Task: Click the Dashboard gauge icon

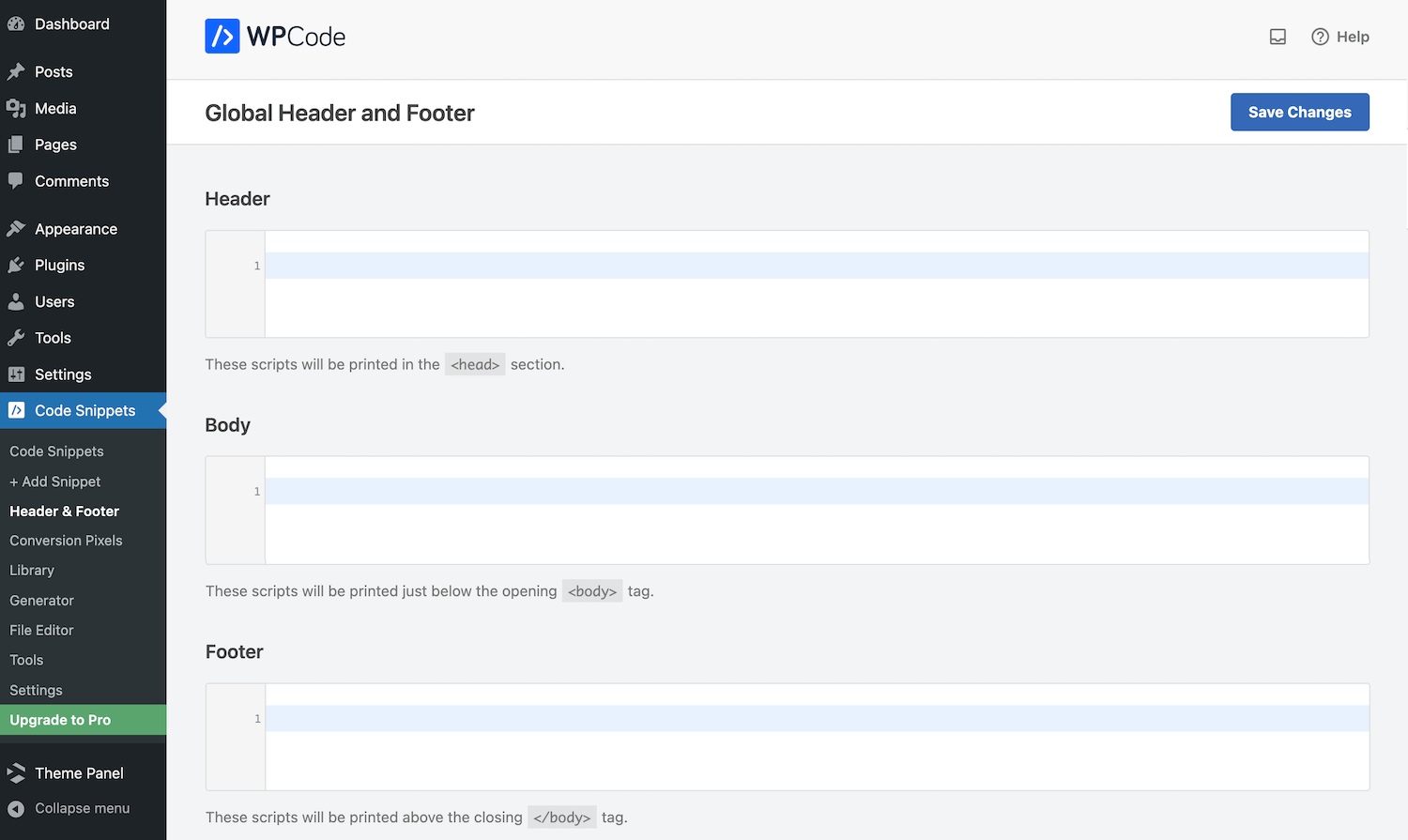Action: (x=16, y=24)
